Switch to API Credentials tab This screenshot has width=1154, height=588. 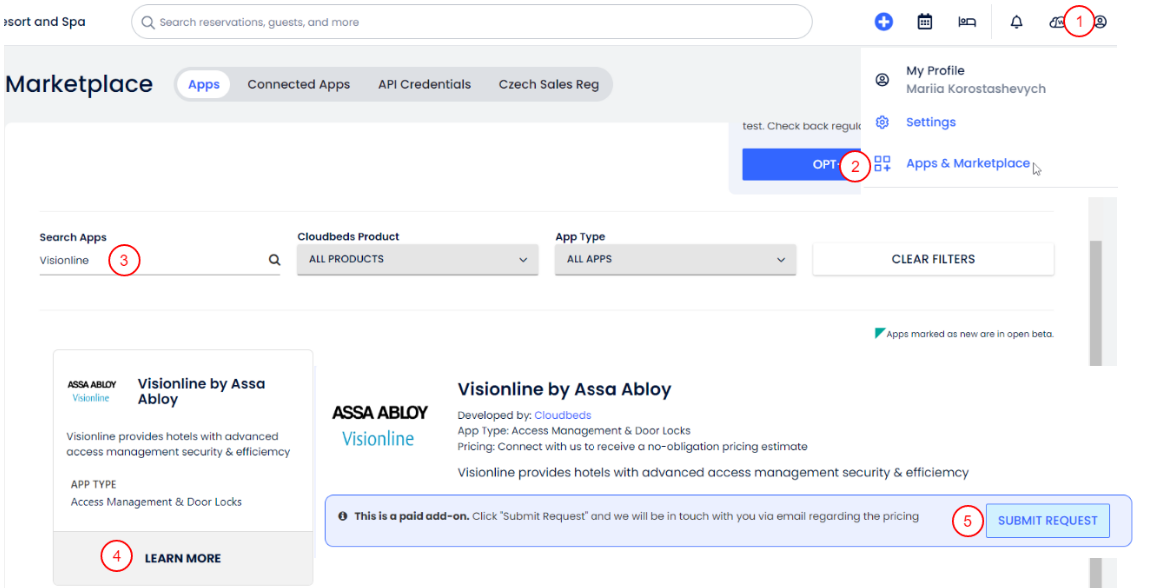pos(424,85)
